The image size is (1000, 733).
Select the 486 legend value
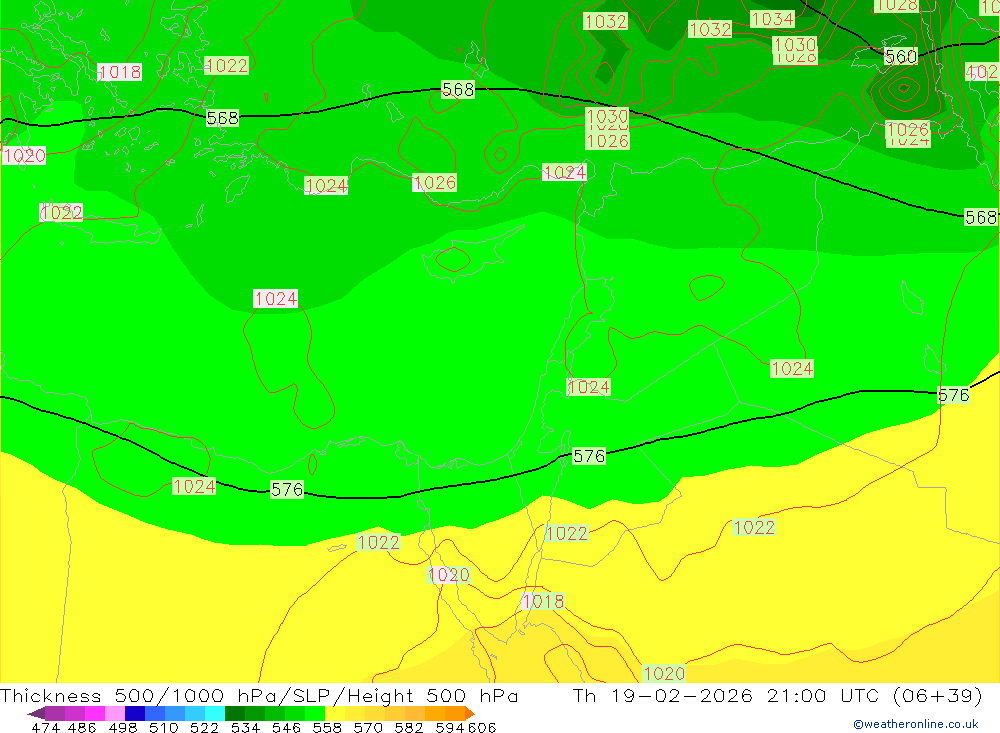(82, 727)
